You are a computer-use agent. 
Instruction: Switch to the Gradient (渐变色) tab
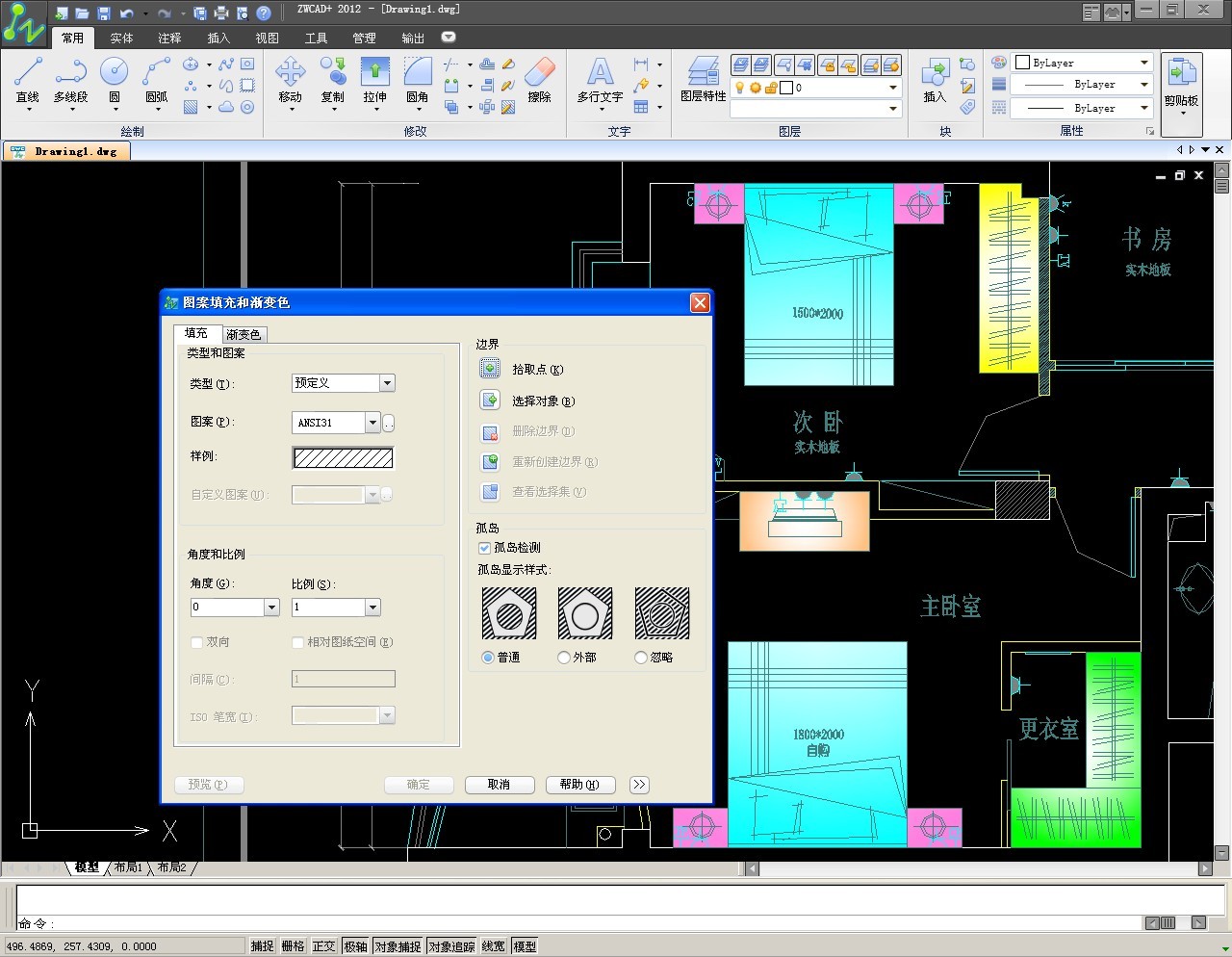[244, 334]
